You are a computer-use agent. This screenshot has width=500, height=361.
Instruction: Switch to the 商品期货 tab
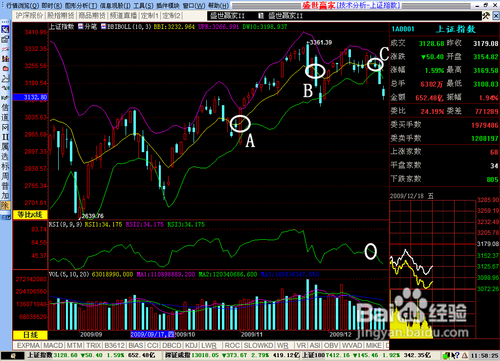pos(92,16)
